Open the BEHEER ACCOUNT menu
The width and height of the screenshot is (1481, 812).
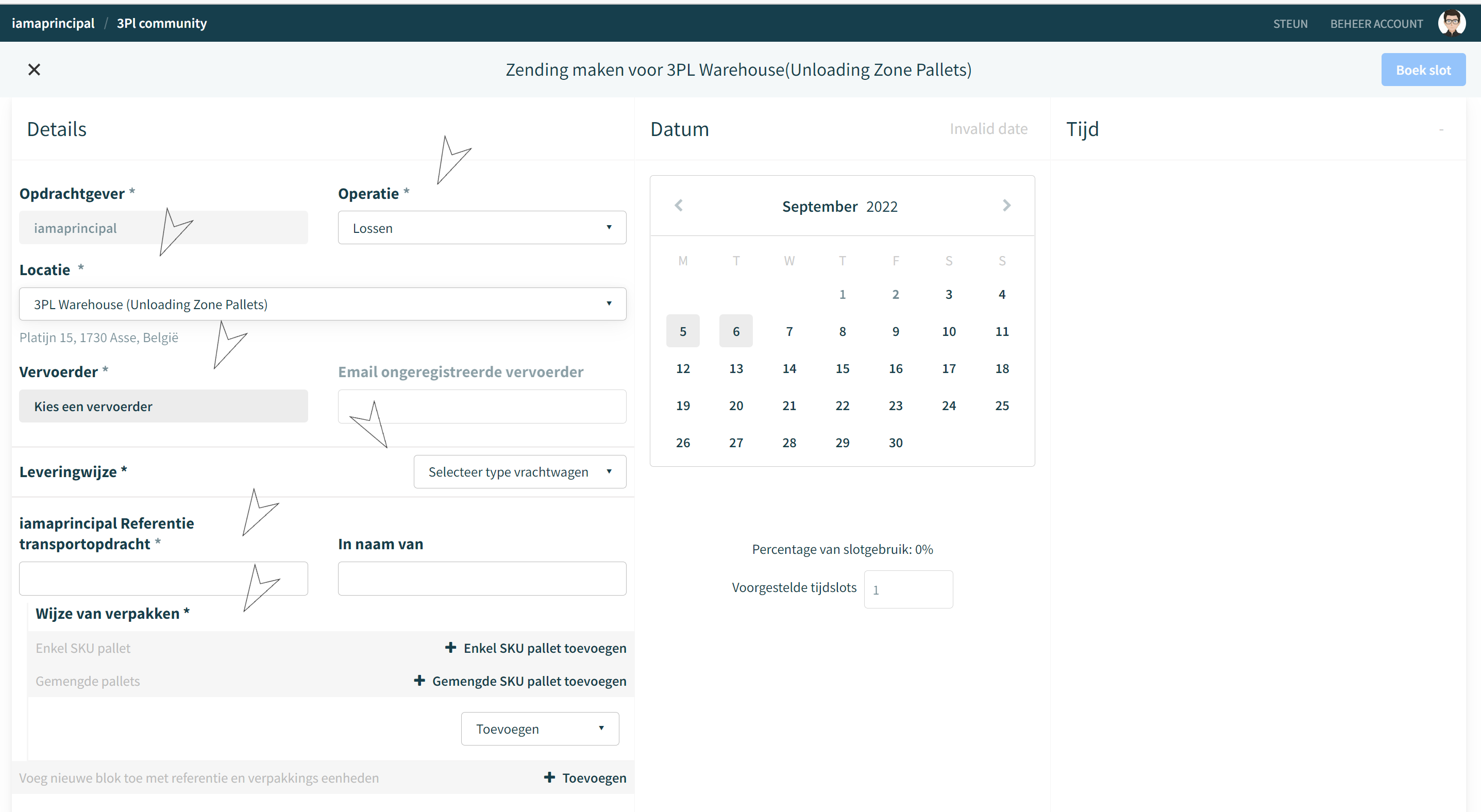pos(1376,24)
